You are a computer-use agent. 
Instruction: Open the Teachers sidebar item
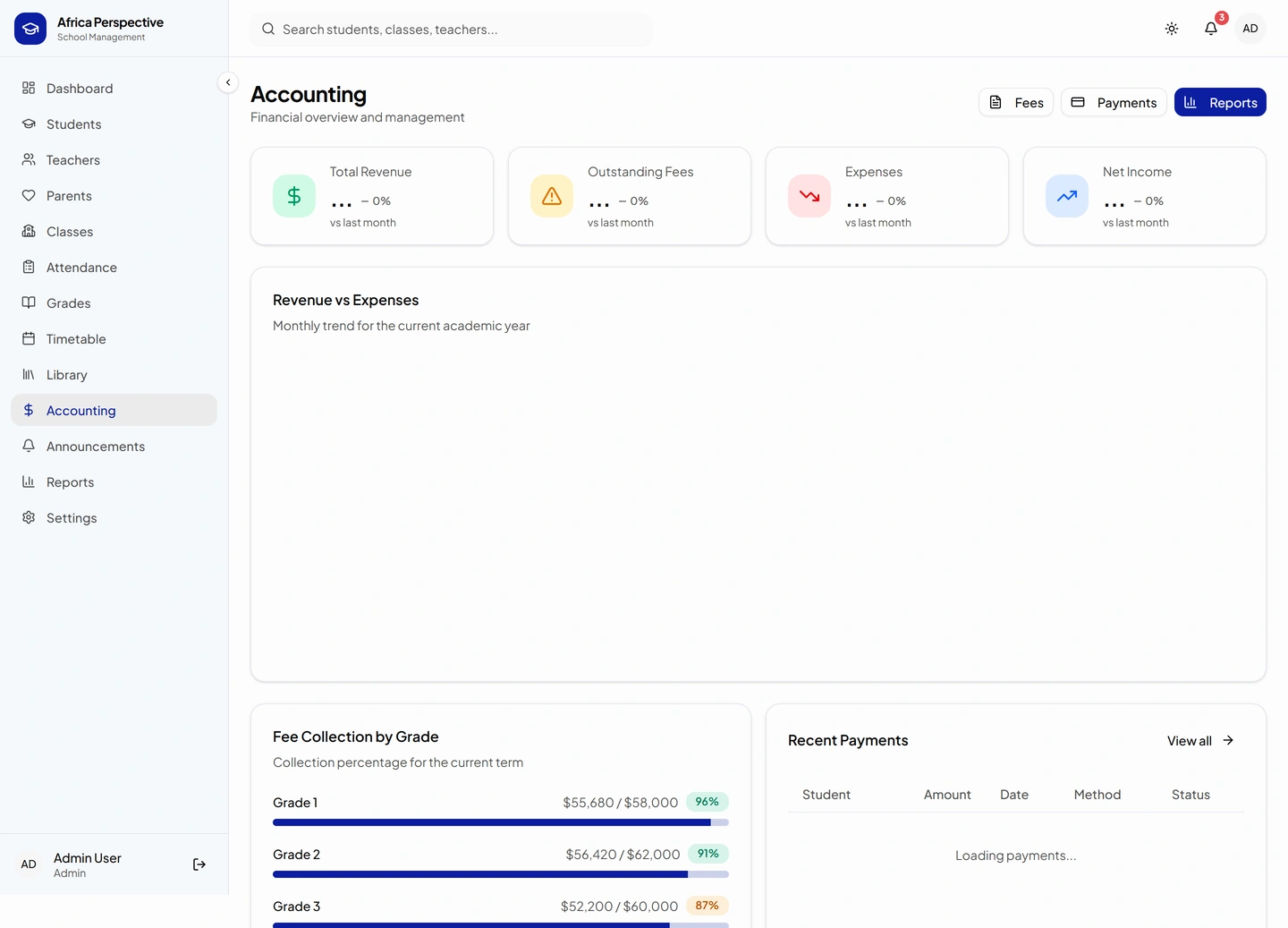[114, 159]
